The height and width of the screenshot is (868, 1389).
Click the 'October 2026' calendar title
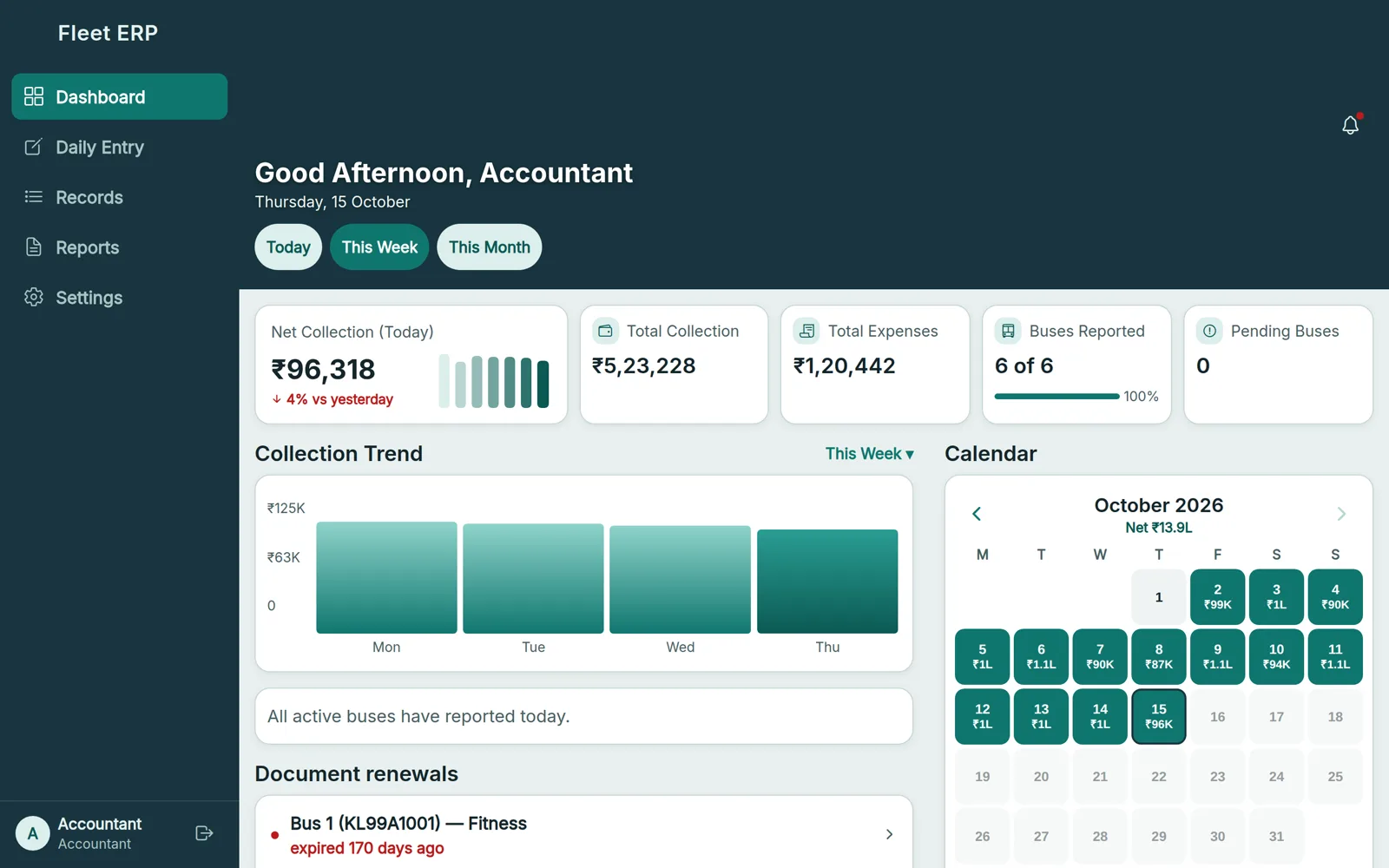pos(1159,505)
